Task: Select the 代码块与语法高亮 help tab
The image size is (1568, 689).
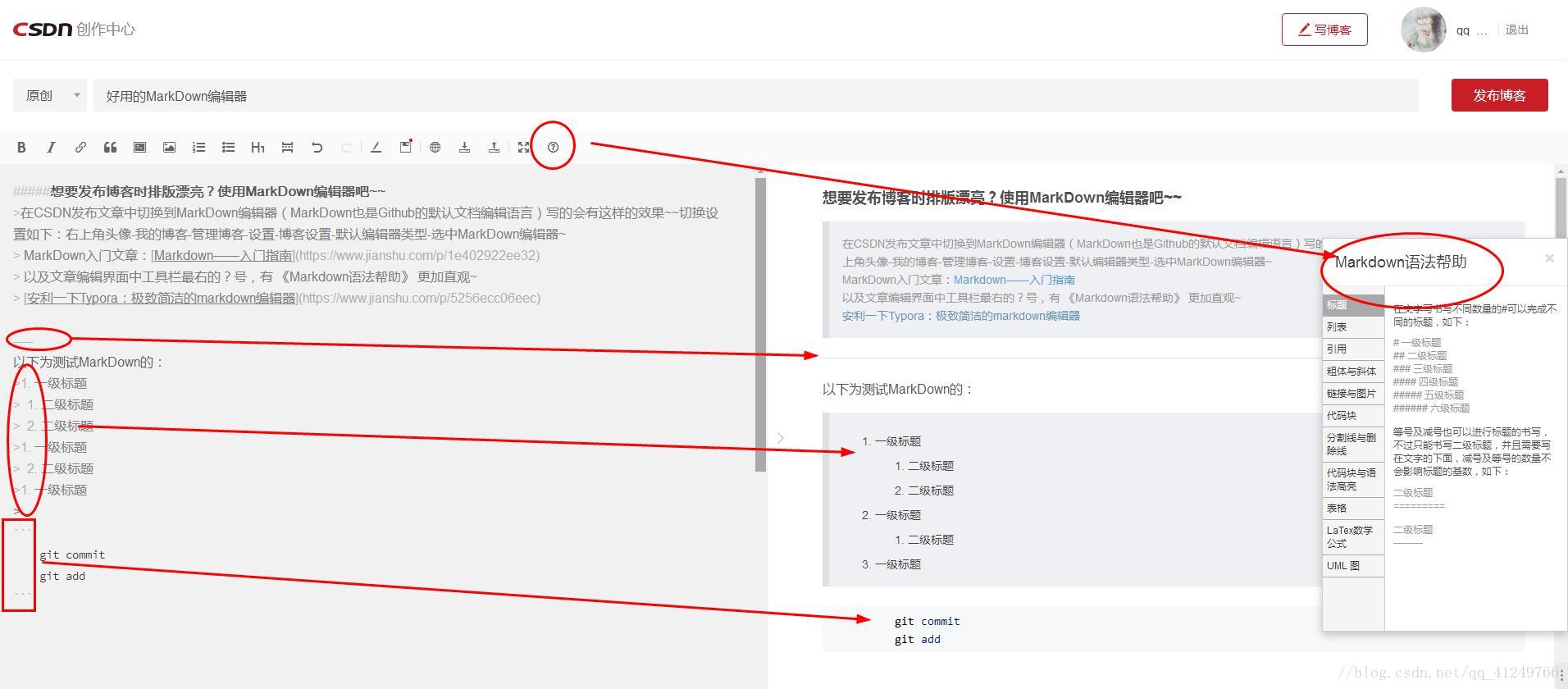Action: (1353, 480)
